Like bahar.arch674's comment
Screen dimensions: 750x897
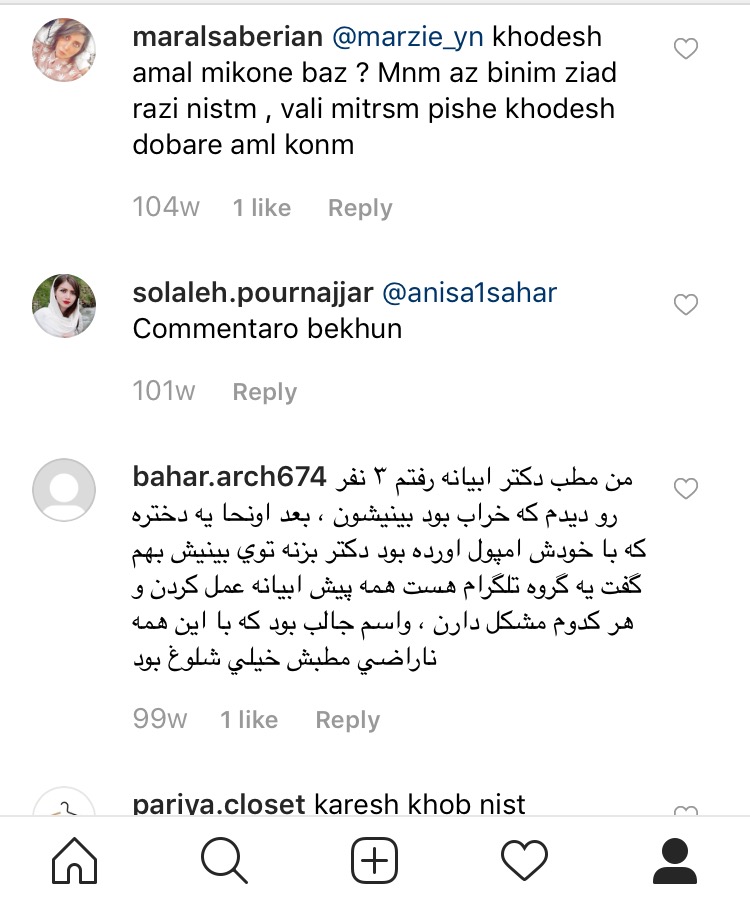[686, 489]
